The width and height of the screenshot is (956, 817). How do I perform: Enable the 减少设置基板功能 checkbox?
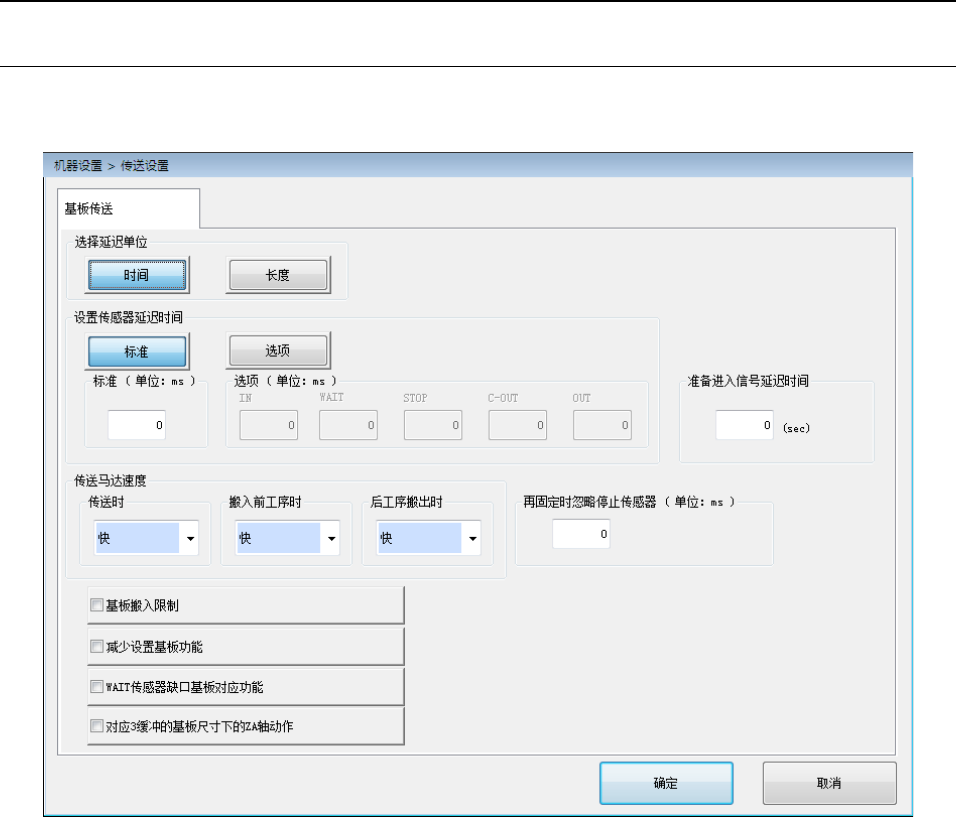[96, 646]
